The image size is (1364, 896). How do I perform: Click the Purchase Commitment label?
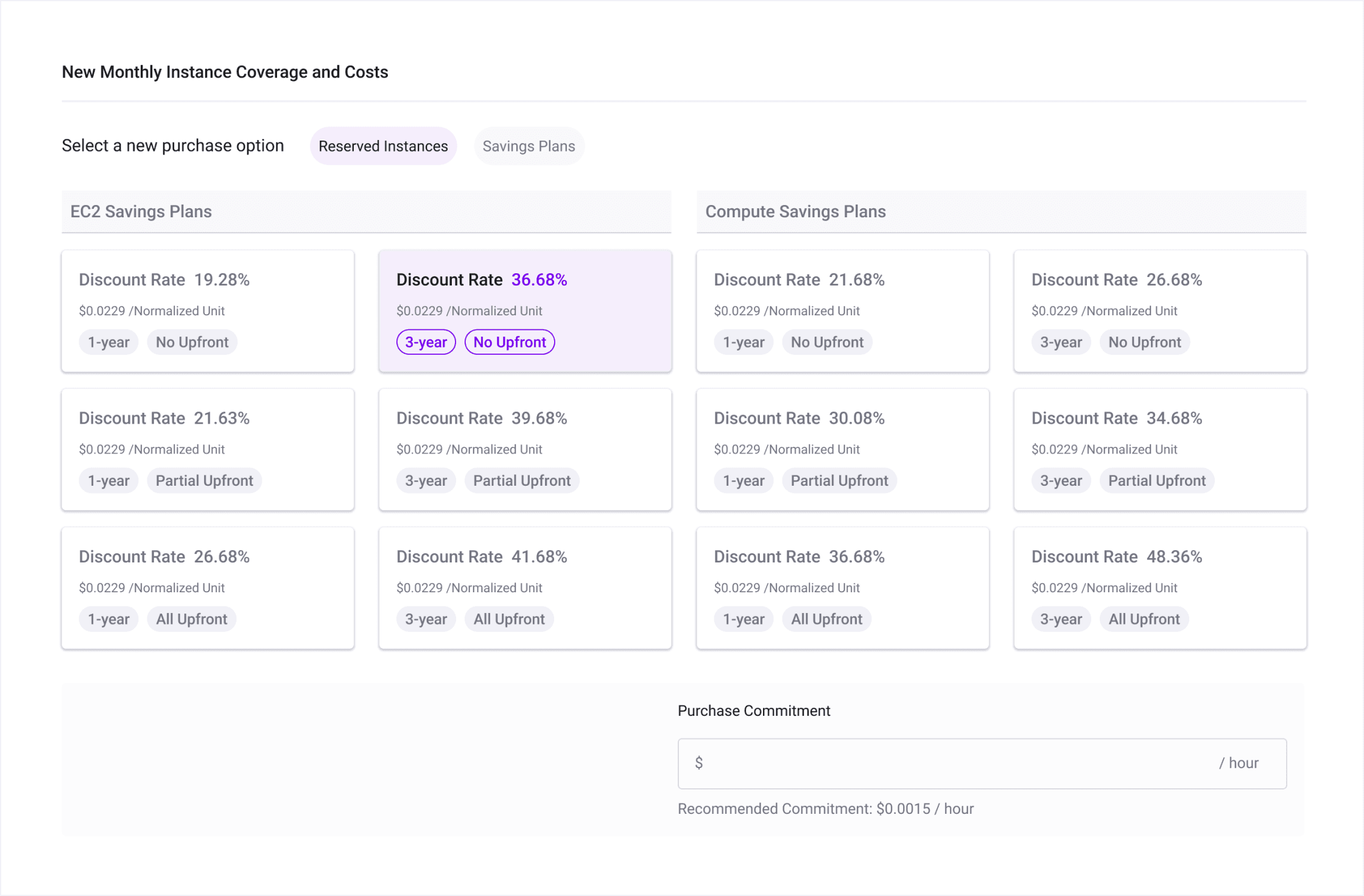click(x=754, y=711)
